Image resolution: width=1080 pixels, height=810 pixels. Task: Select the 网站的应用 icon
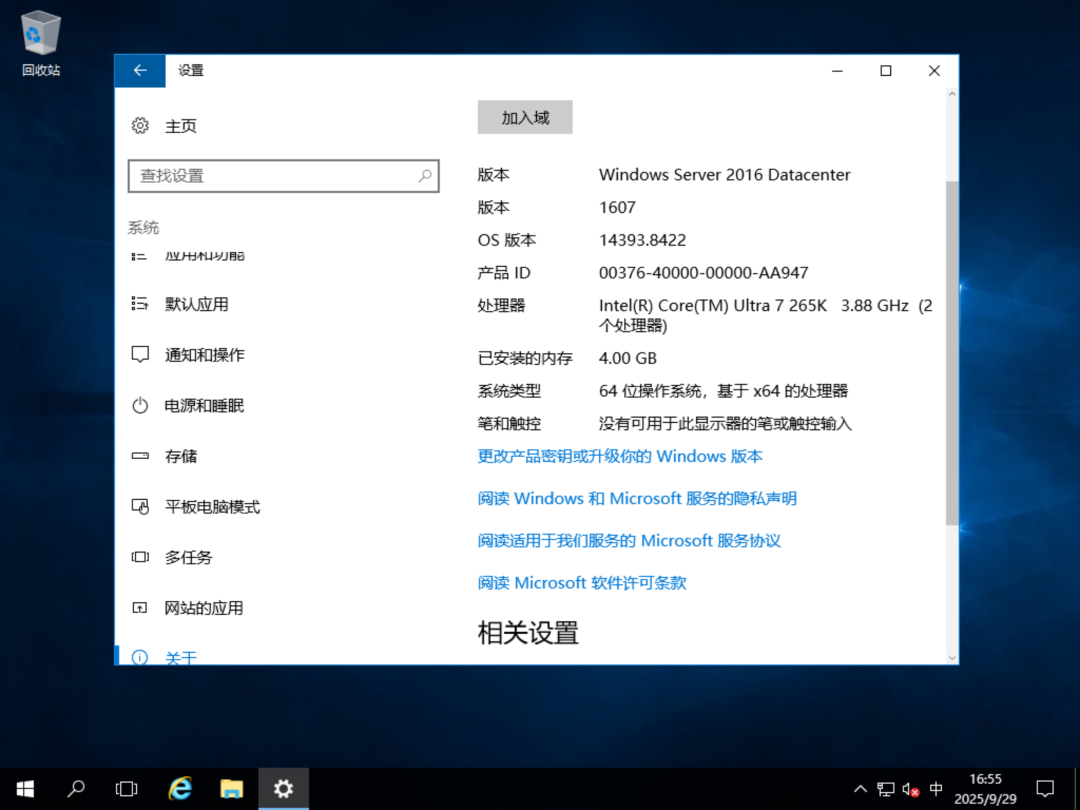point(140,608)
